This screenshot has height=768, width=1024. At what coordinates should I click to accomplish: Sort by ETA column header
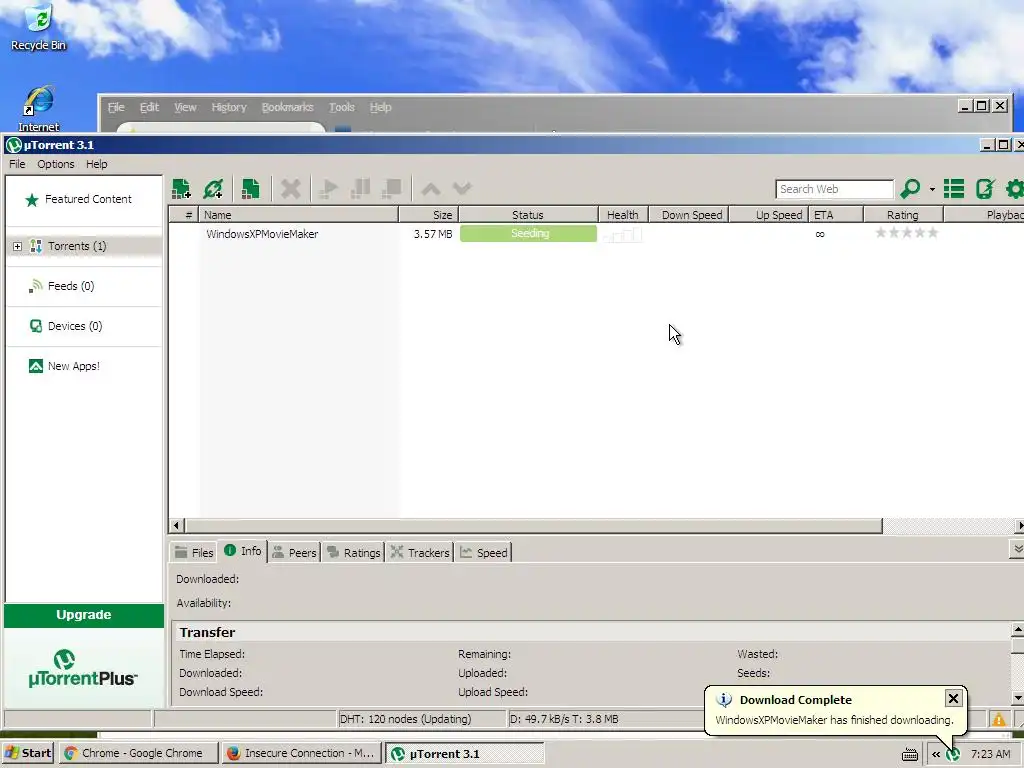coord(836,215)
